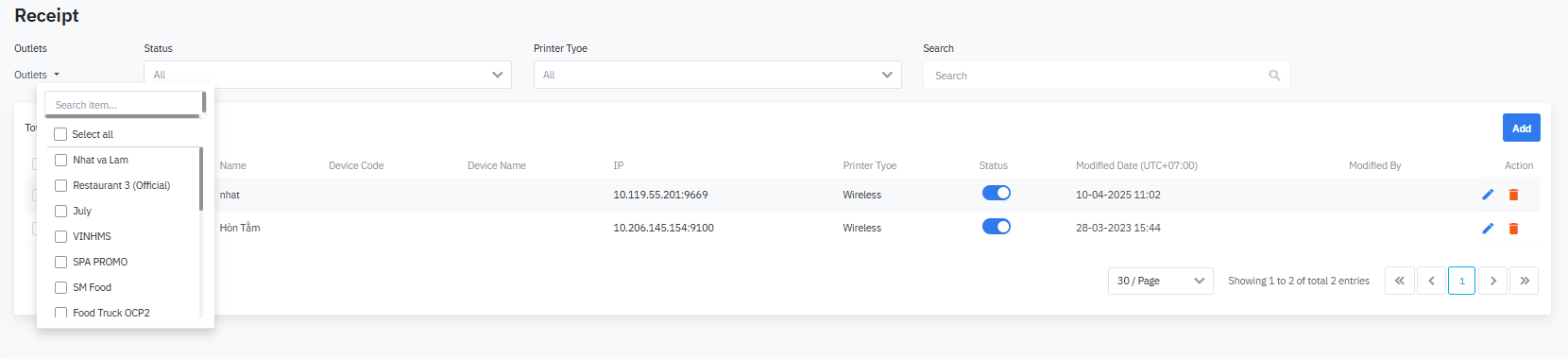Edit the nhat printer row
The width and height of the screenshot is (1568, 359).
point(1488,195)
